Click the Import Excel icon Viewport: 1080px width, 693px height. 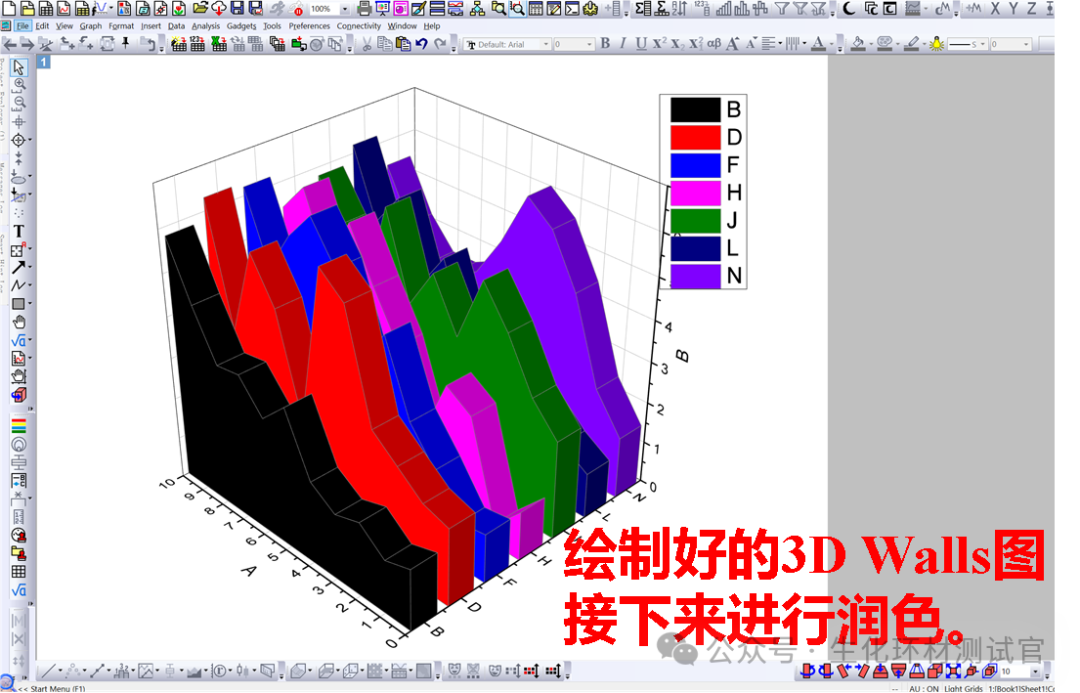click(x=219, y=44)
